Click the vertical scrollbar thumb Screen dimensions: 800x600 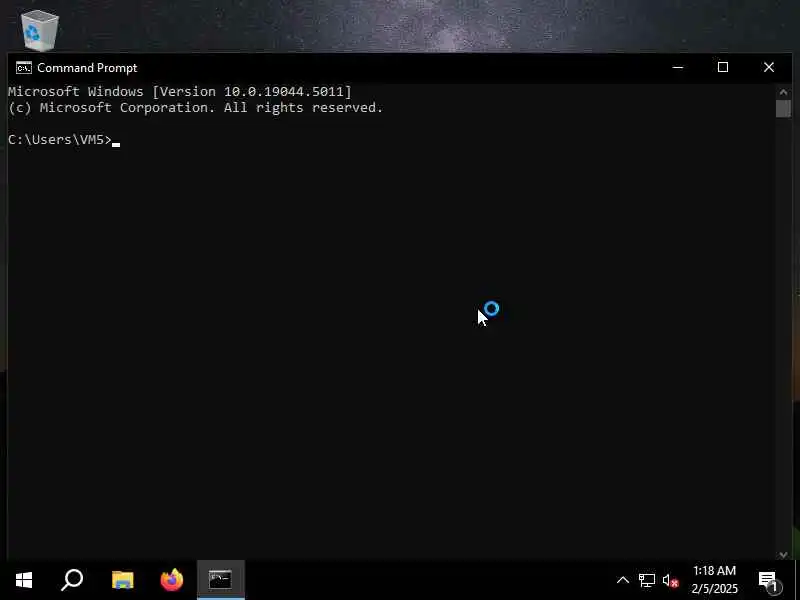click(783, 109)
